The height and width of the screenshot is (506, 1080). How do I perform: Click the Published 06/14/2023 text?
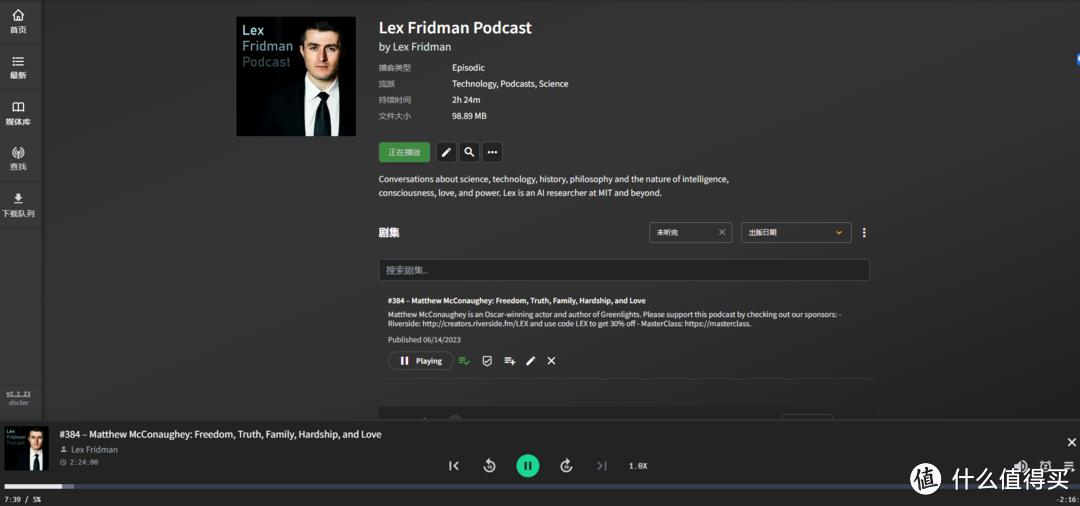coord(424,339)
